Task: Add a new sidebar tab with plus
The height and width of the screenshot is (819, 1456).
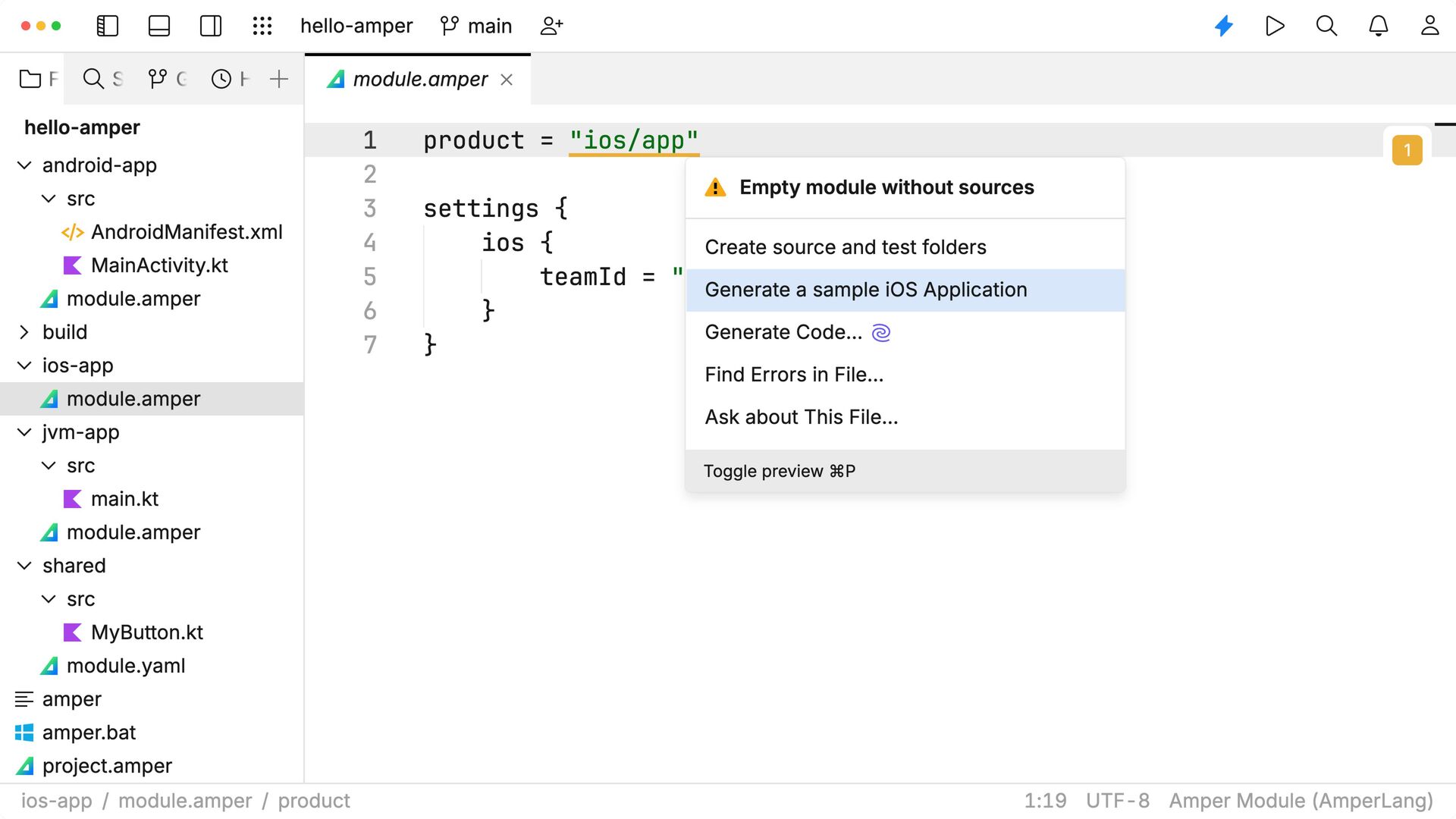Action: tap(279, 79)
